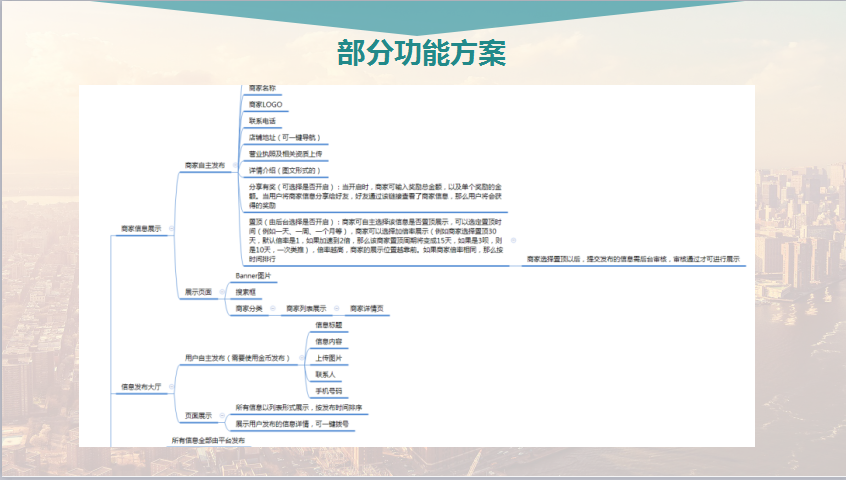Image resolution: width=846 pixels, height=480 pixels.
Task: Select the 手机号码 node
Action: click(x=329, y=390)
